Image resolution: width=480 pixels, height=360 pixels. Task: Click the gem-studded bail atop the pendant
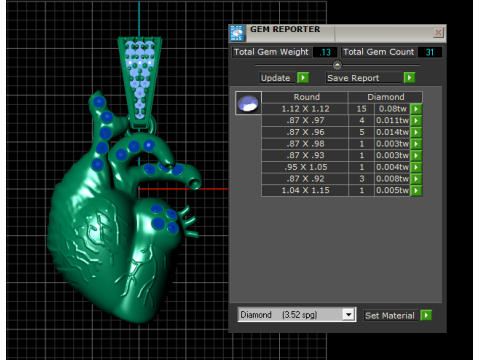tap(140, 82)
